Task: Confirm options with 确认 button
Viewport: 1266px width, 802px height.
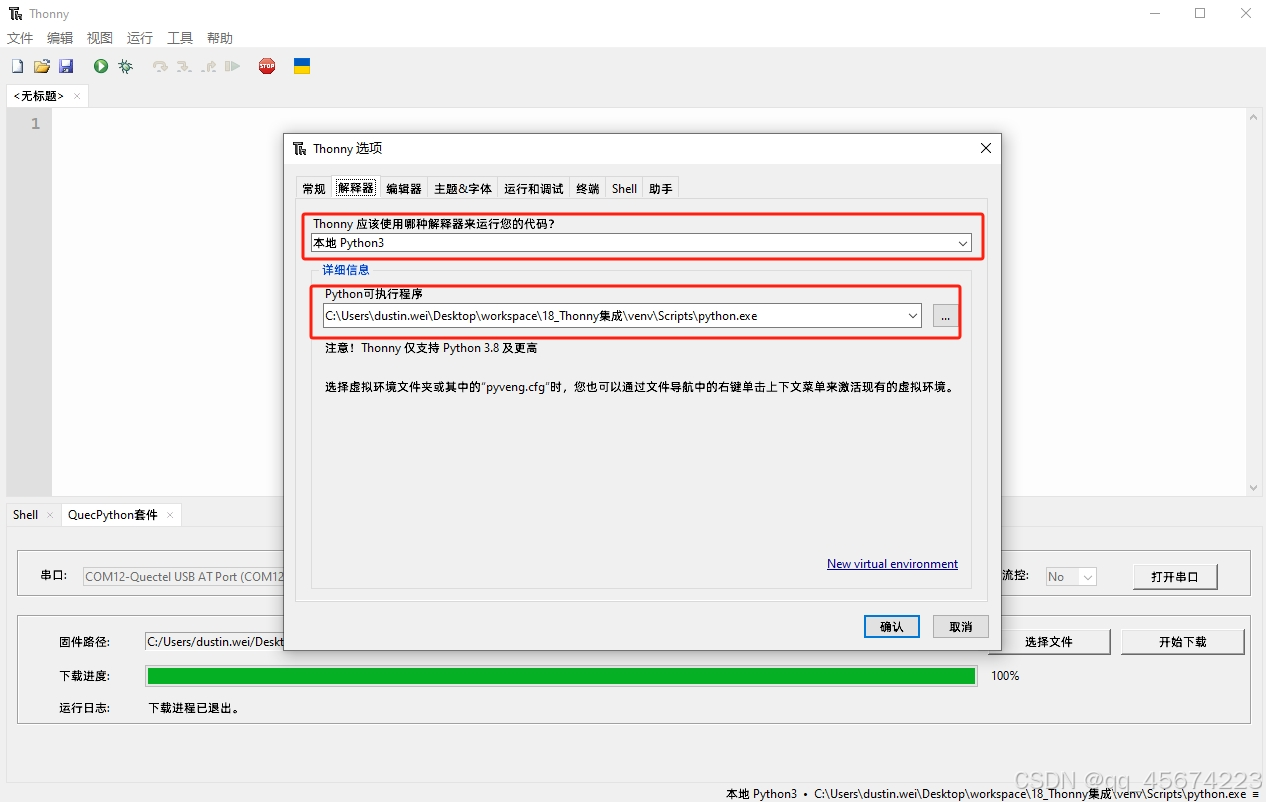Action: click(x=892, y=626)
